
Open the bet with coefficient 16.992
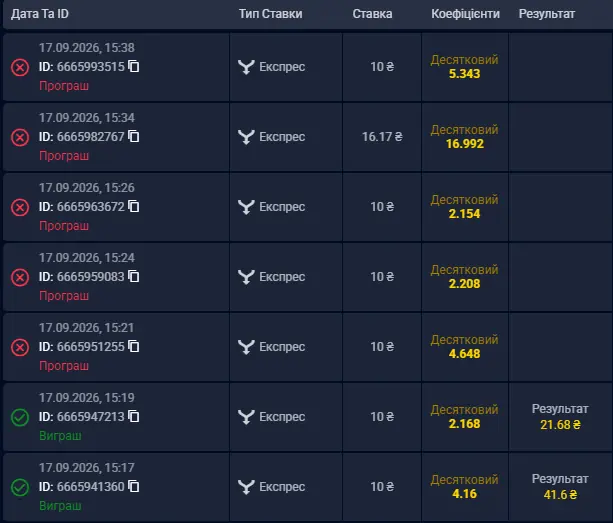(x=307, y=137)
